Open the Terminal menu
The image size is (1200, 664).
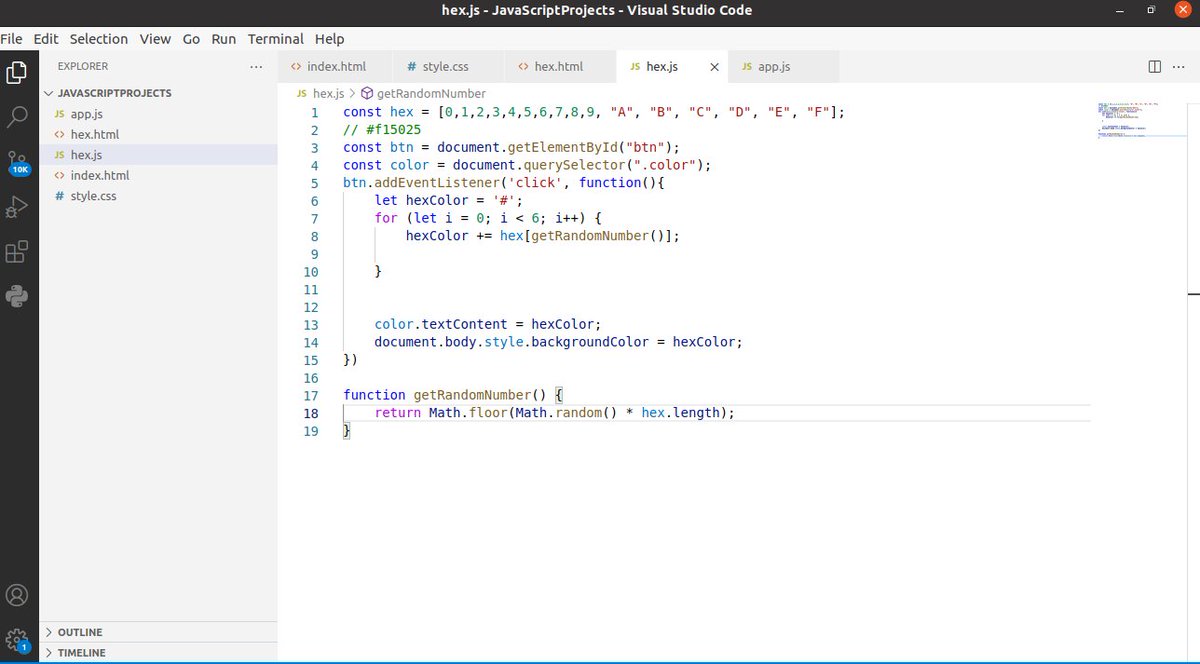coord(275,39)
